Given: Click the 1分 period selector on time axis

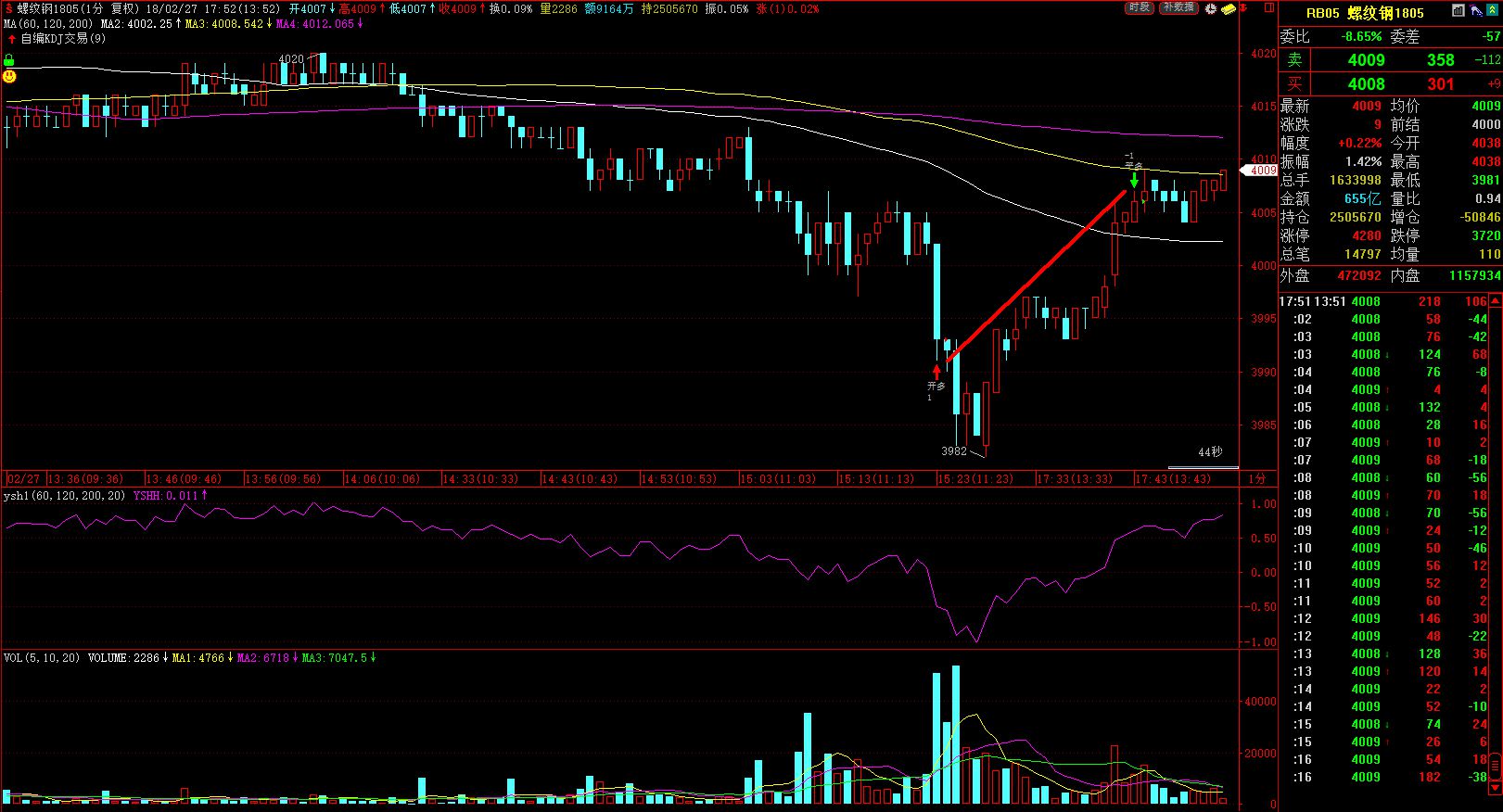Looking at the screenshot, I should point(1256,479).
